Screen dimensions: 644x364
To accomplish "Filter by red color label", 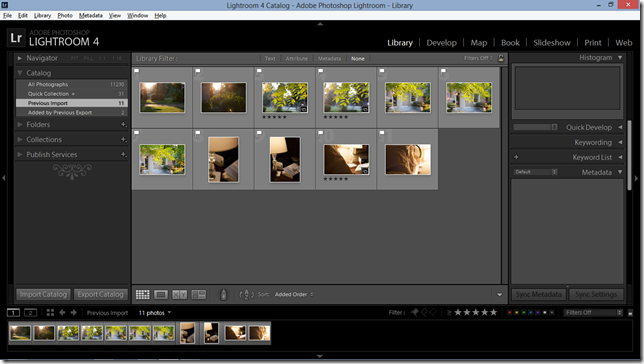I will 510,313.
